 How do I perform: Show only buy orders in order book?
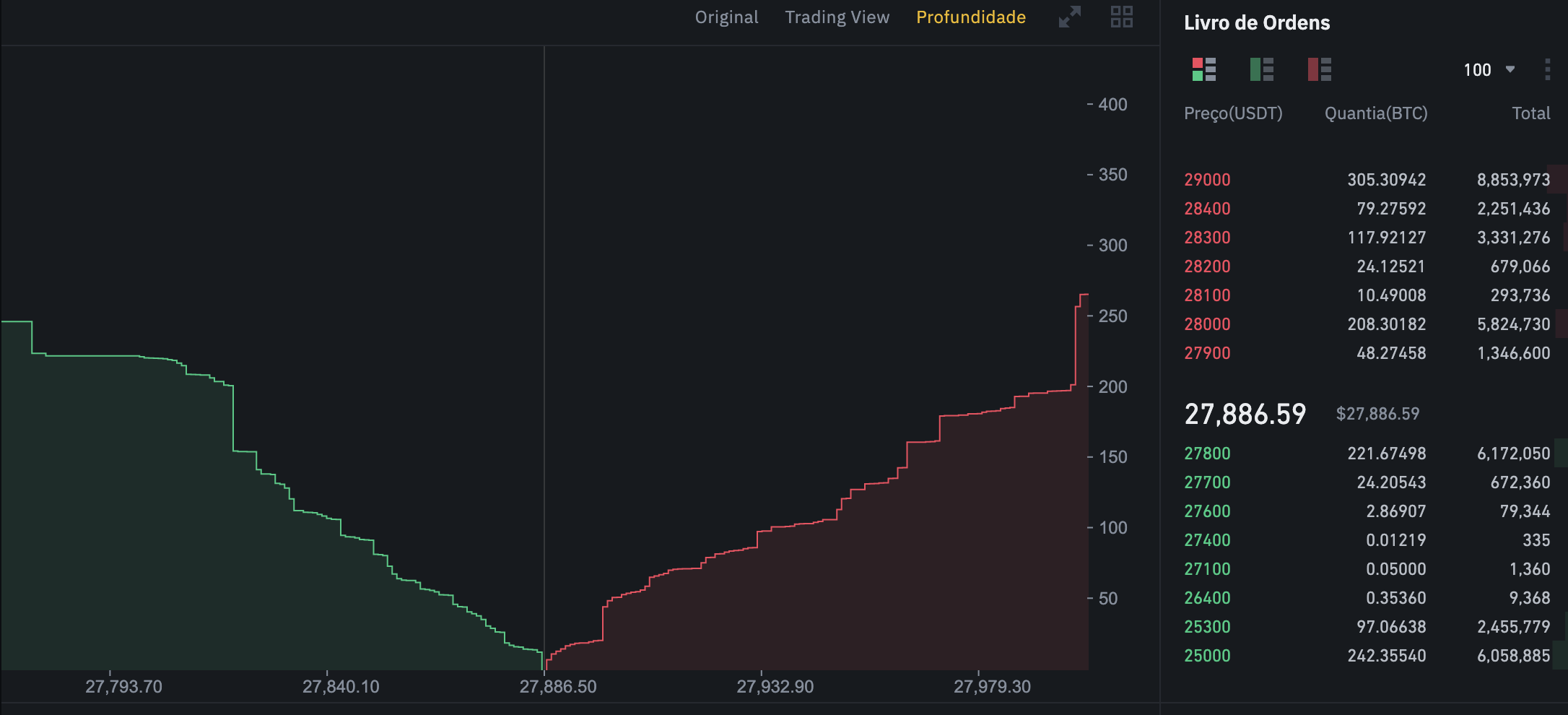1261,69
